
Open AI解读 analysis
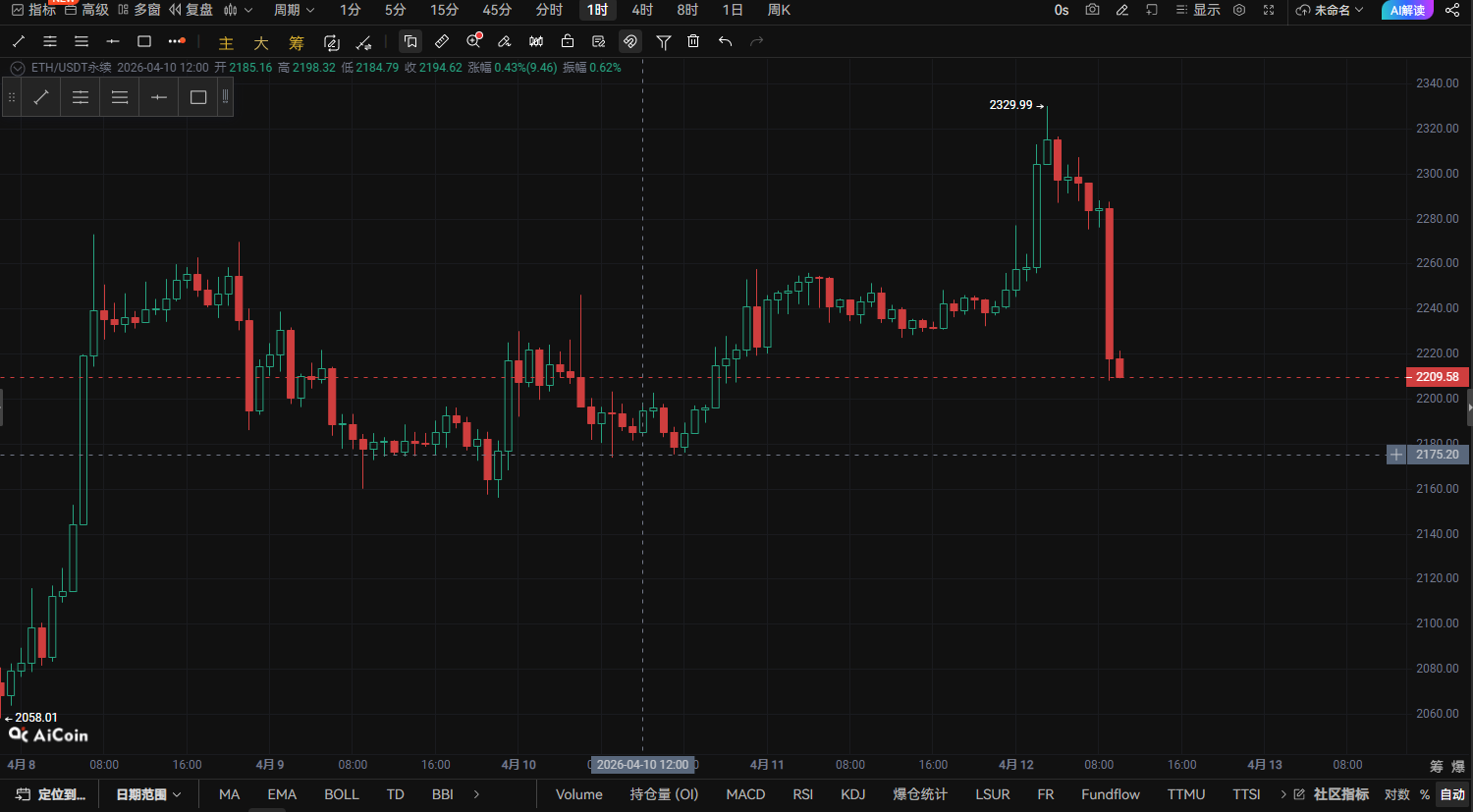click(1407, 10)
